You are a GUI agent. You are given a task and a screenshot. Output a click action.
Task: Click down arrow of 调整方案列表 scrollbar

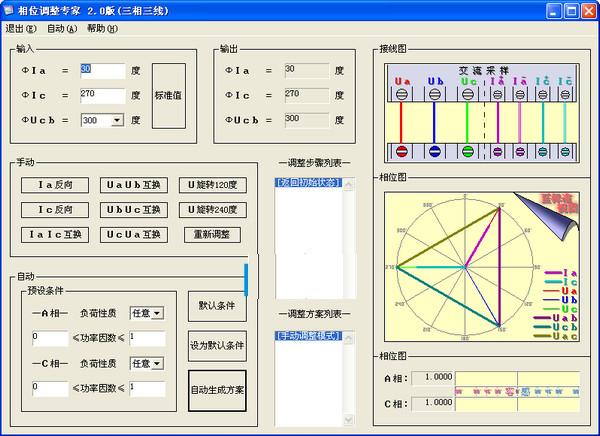tap(349, 420)
